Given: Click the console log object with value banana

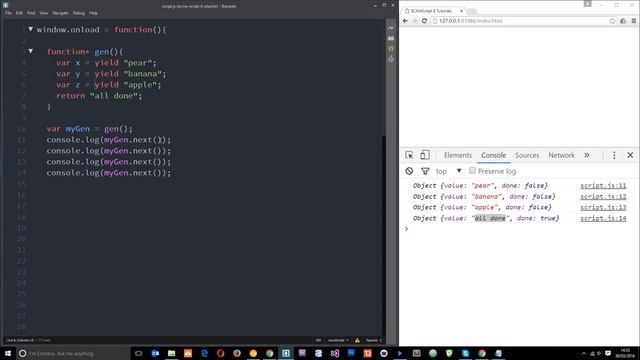Looking at the screenshot, I should pos(484,196).
